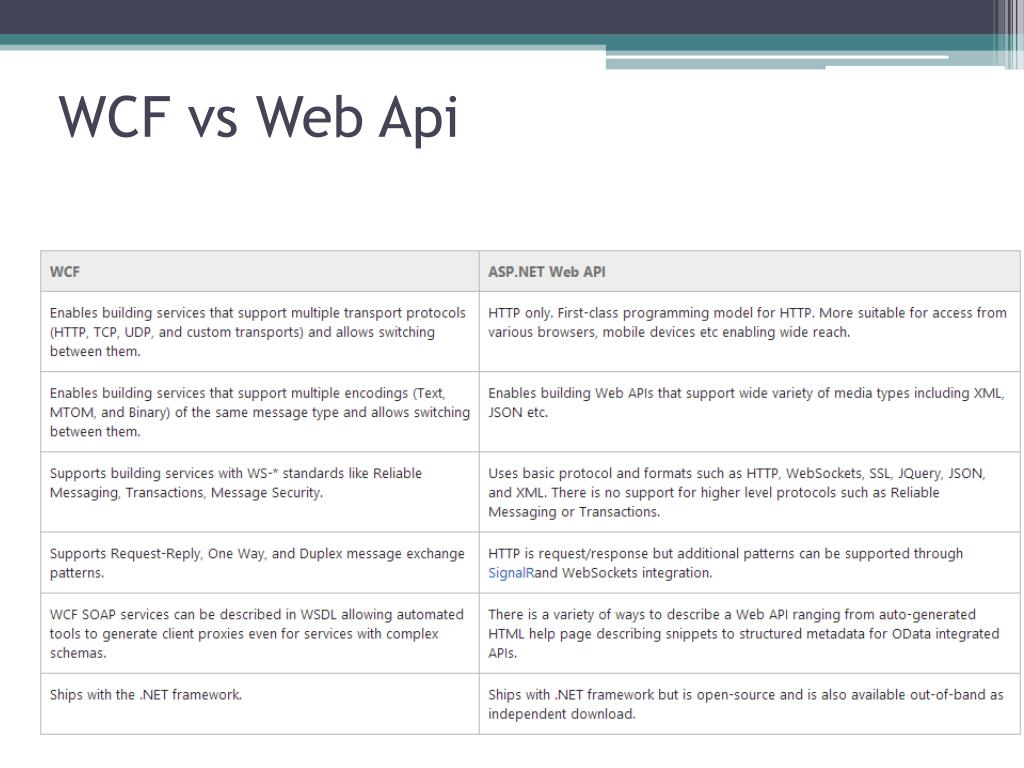
Task: Select the ASP.NET Web API column header
Action: (x=750, y=271)
